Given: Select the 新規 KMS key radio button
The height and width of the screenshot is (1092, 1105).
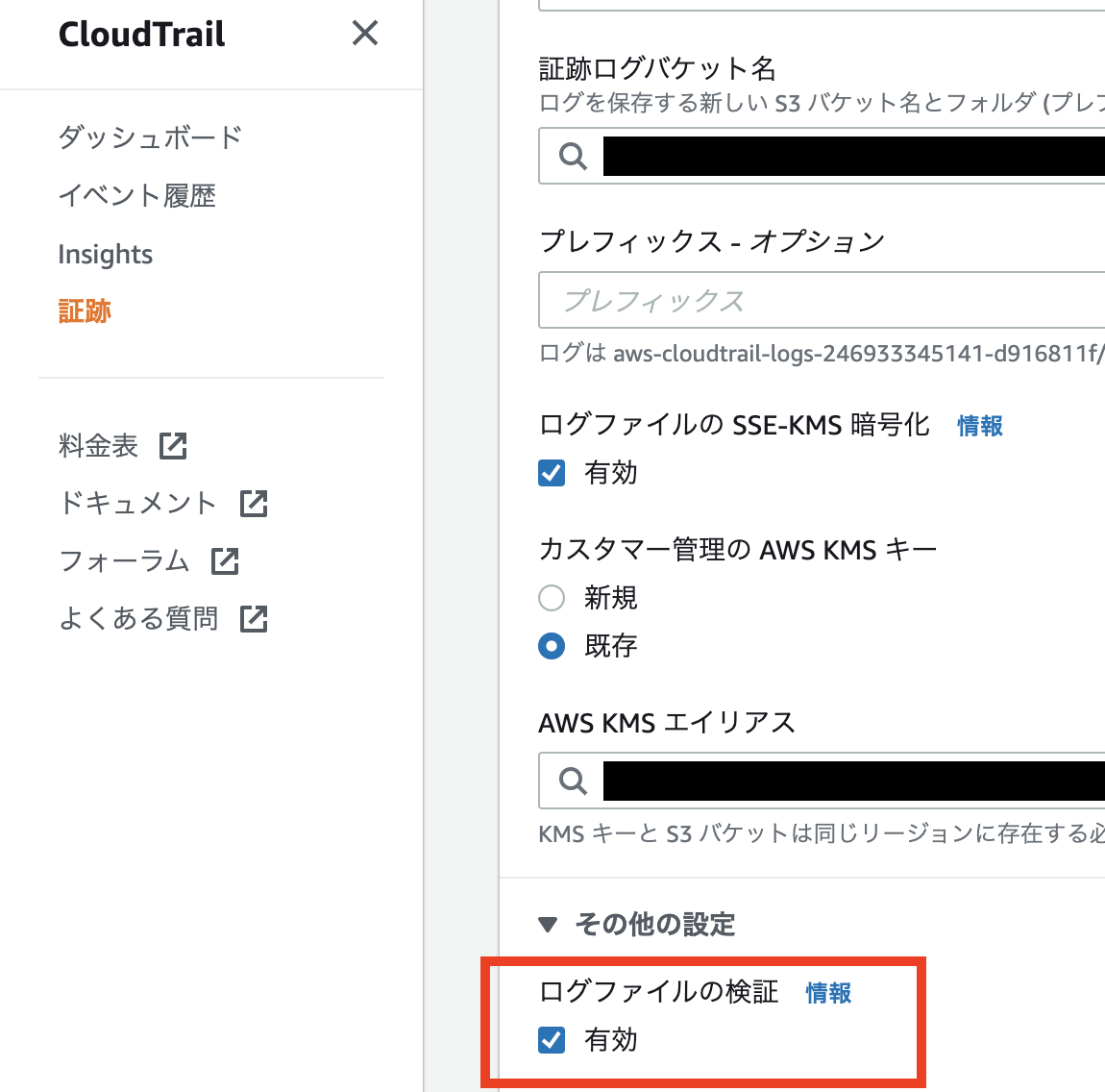Looking at the screenshot, I should coord(552,598).
